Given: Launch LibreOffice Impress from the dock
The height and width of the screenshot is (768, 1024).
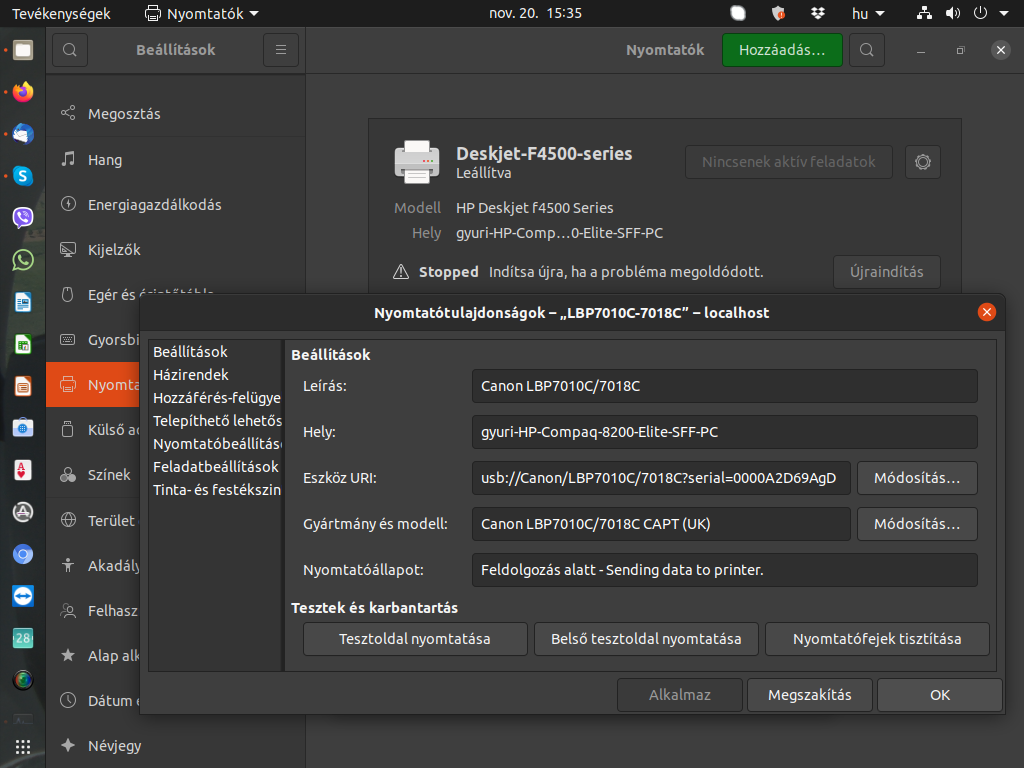Looking at the screenshot, I should click(23, 386).
